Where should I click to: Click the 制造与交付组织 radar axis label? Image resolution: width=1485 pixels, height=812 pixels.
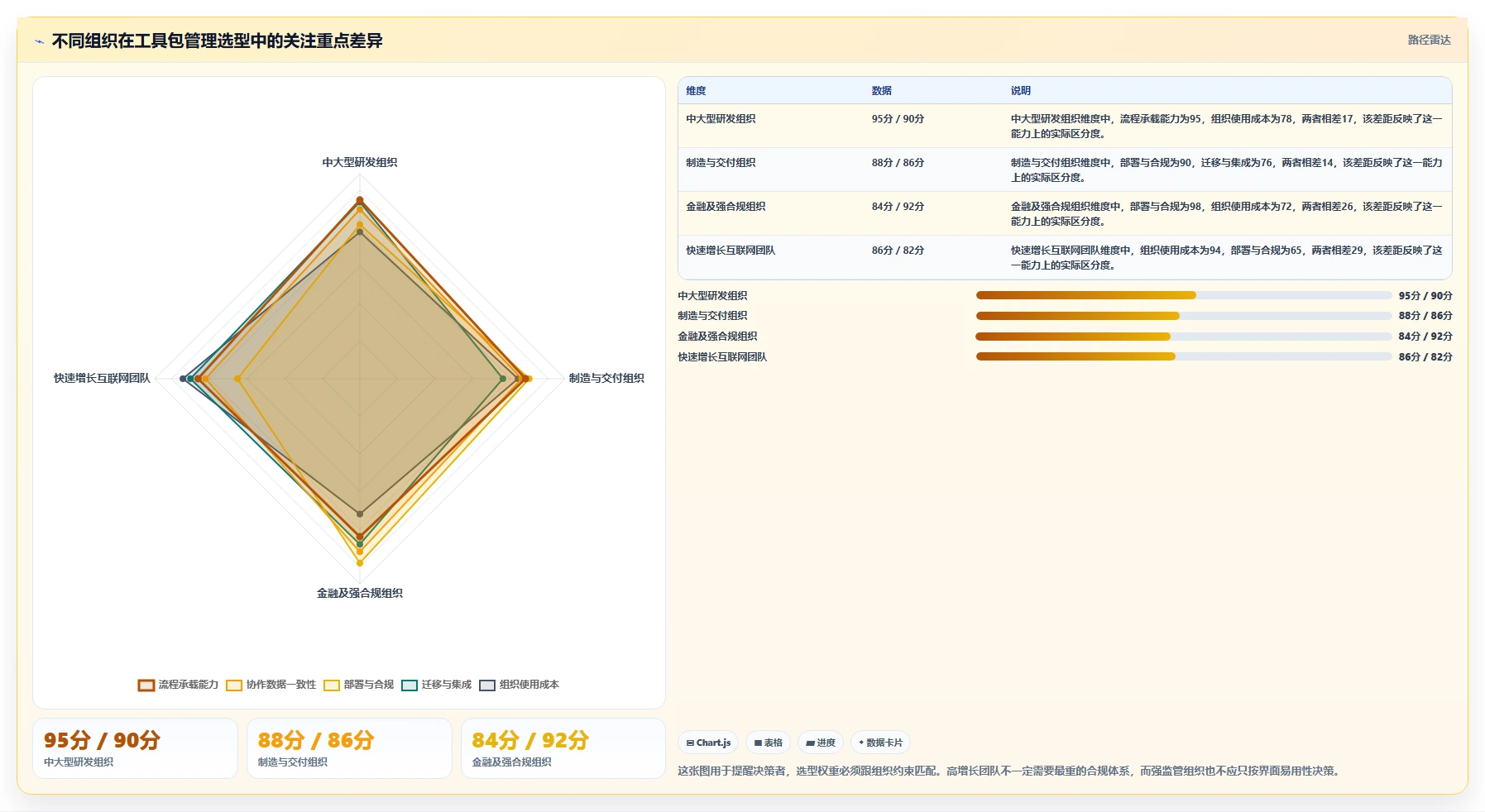[x=606, y=379]
